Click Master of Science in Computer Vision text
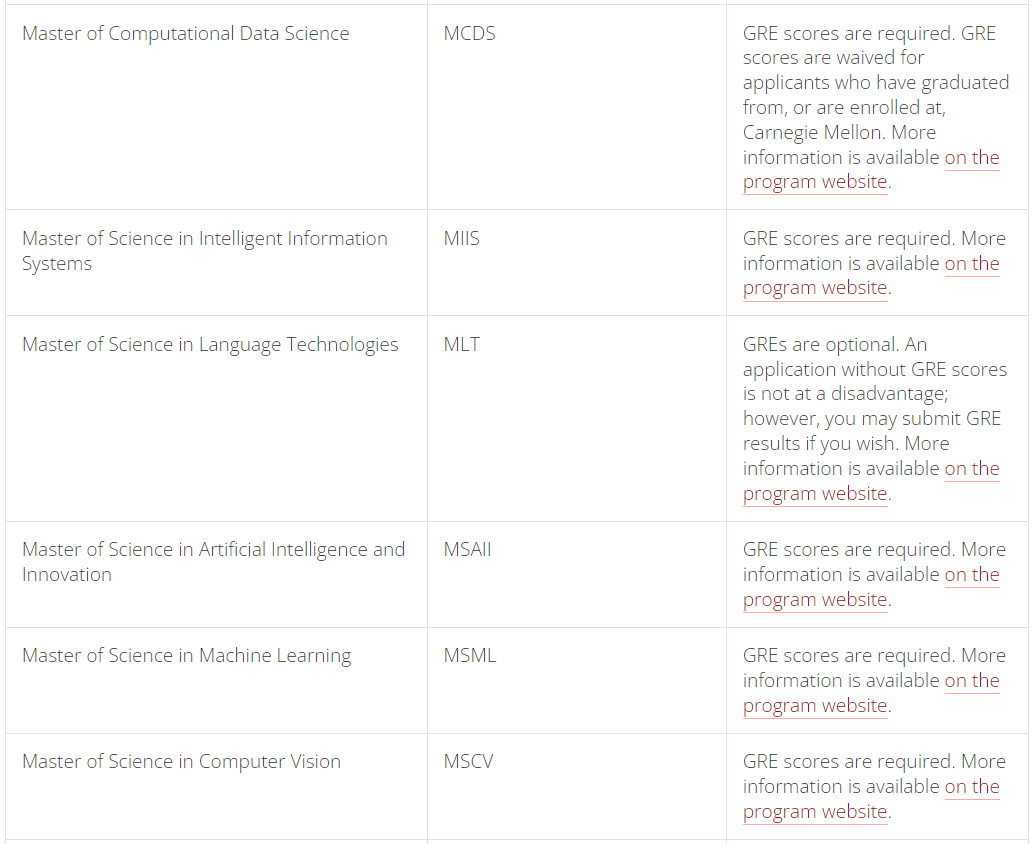The height and width of the screenshot is (844, 1035). (x=181, y=762)
